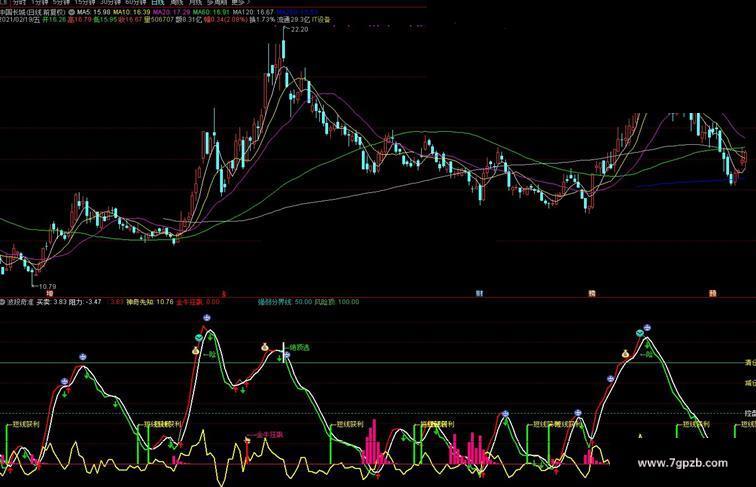Switch to the 月线 monthly chart tab
This screenshot has width=756, height=487.
point(195,2)
